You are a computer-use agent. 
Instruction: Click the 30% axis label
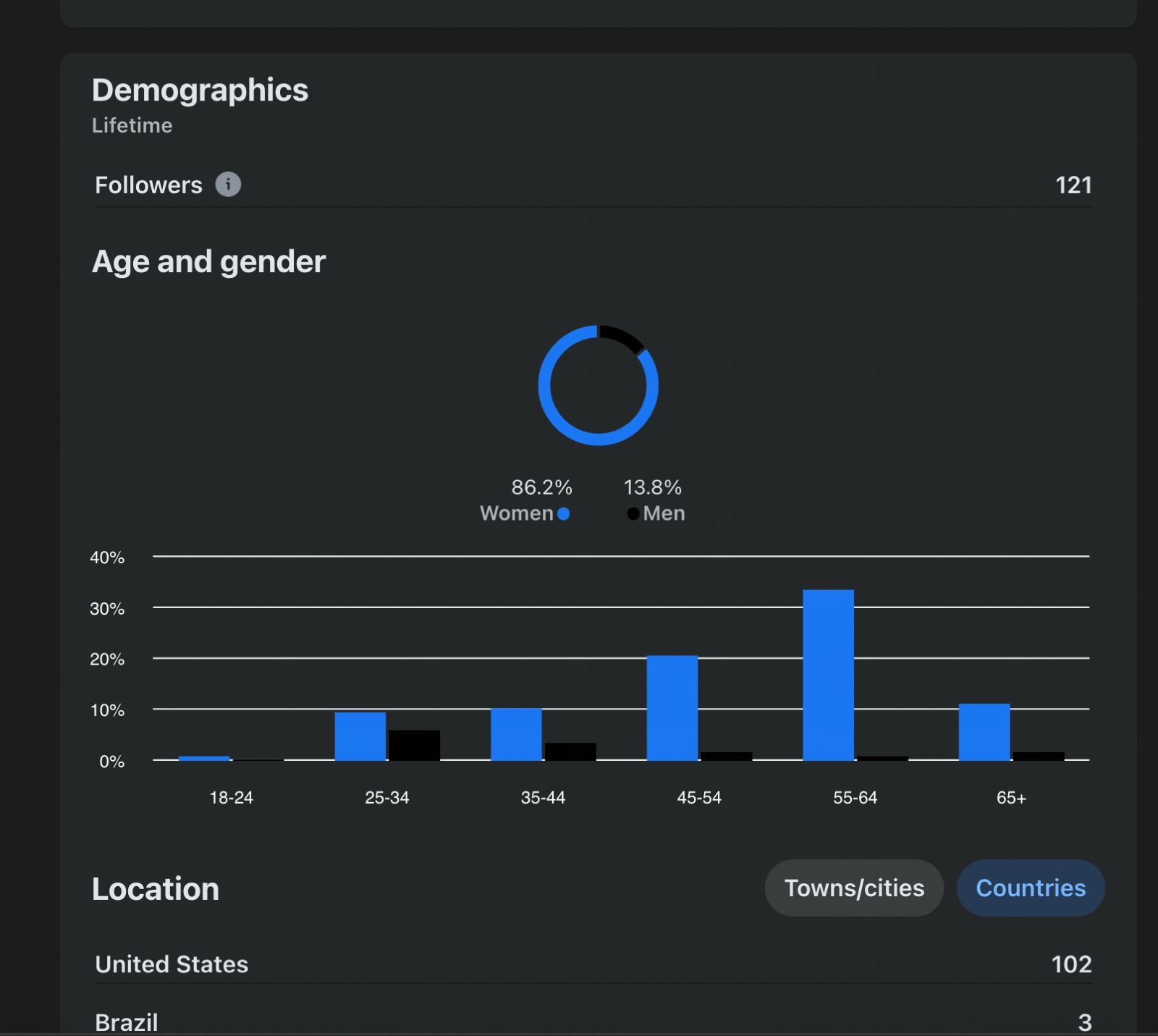(107, 609)
